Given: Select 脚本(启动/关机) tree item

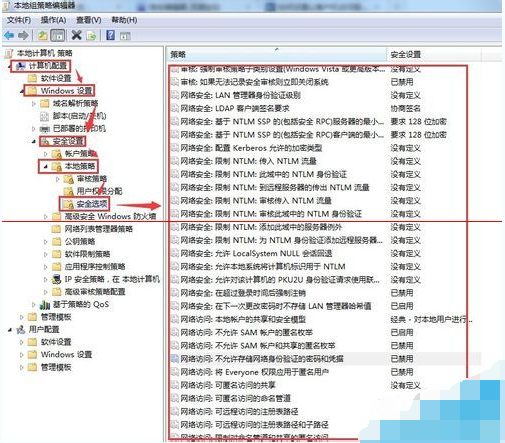Looking at the screenshot, I should pyautogui.click(x=79, y=116).
